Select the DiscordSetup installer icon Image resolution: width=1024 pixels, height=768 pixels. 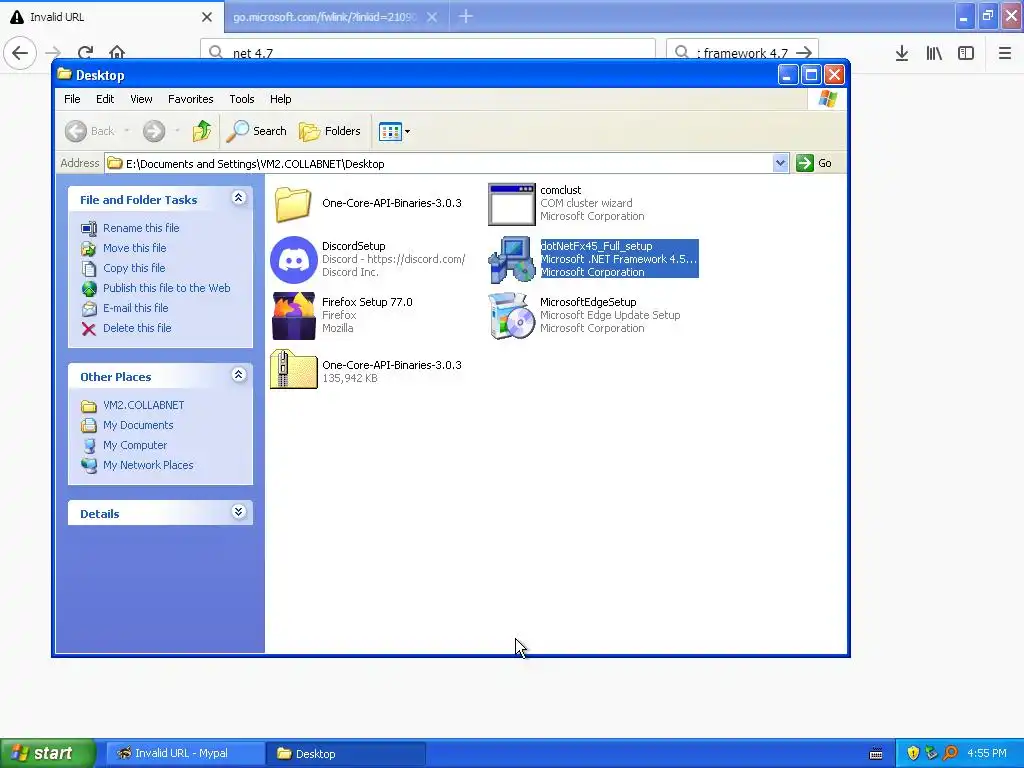point(293,259)
